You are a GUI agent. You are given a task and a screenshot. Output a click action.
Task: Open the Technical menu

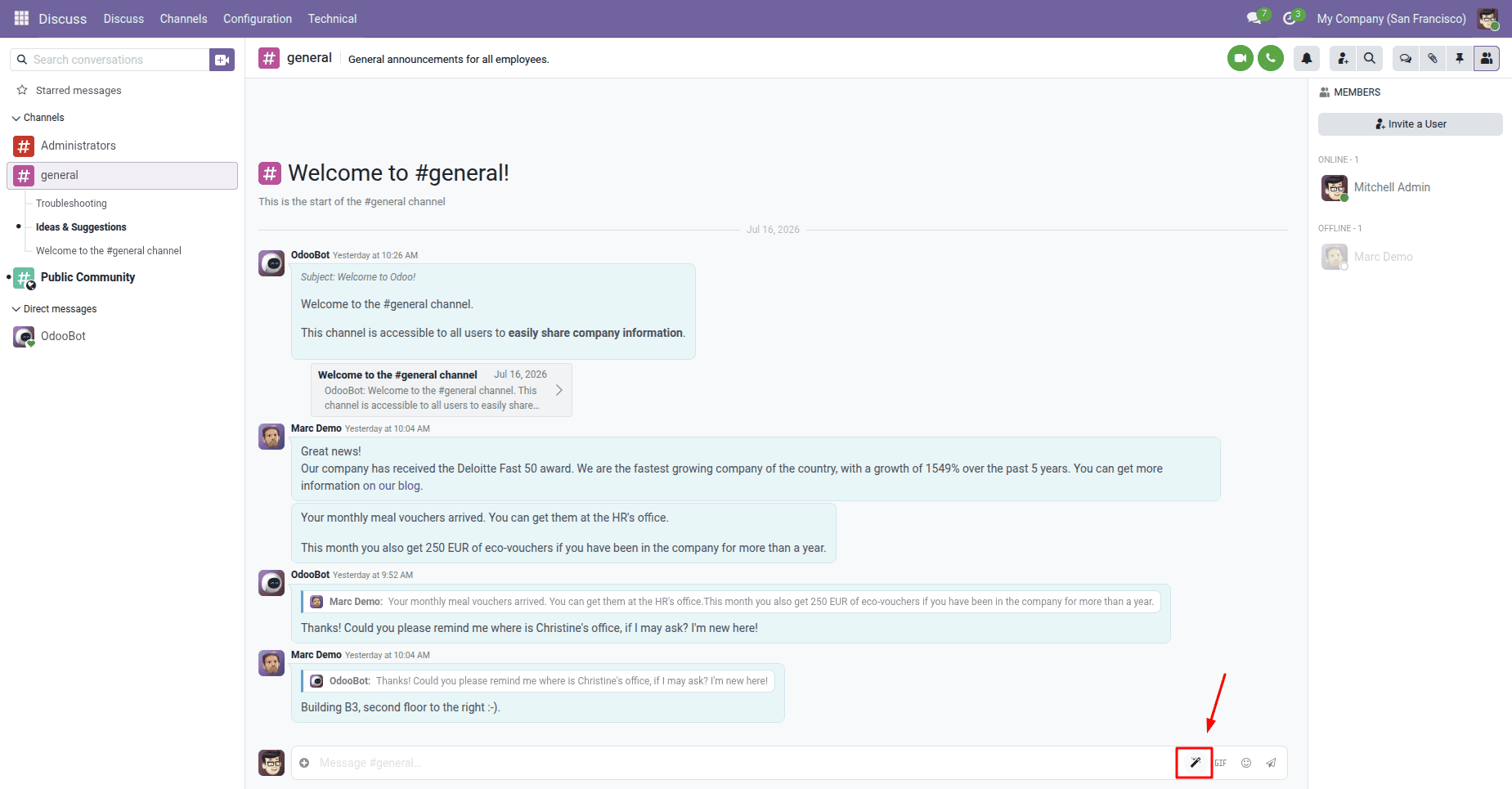[332, 19]
